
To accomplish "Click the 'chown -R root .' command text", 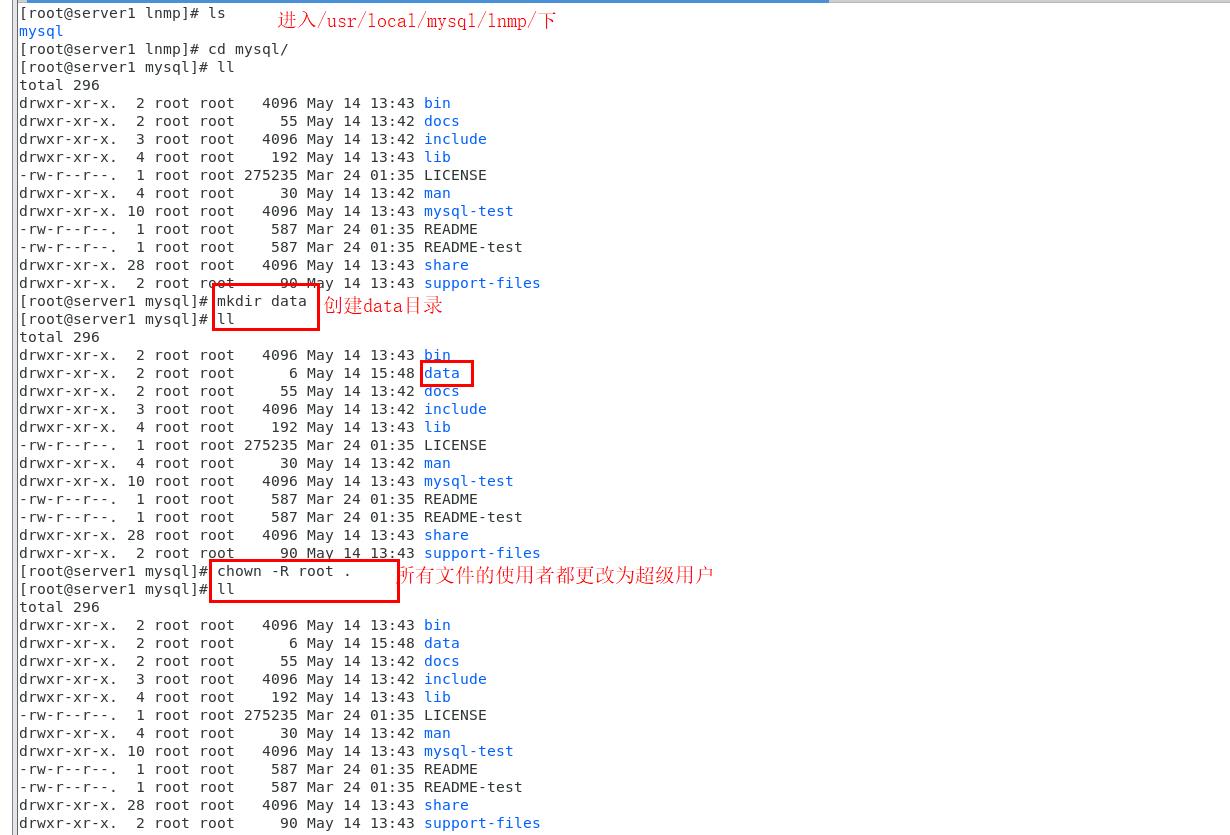I will tap(284, 571).
